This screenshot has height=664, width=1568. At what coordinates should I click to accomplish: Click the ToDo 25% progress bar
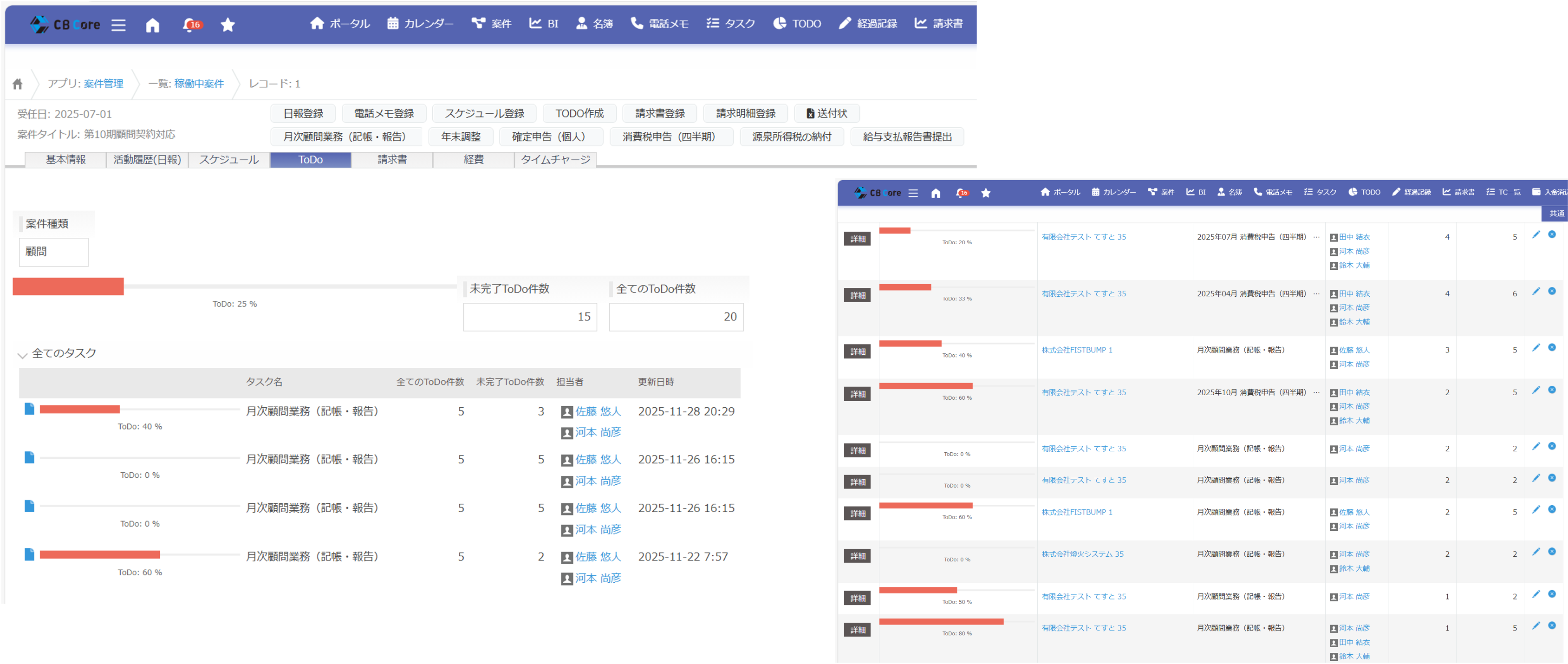click(234, 286)
